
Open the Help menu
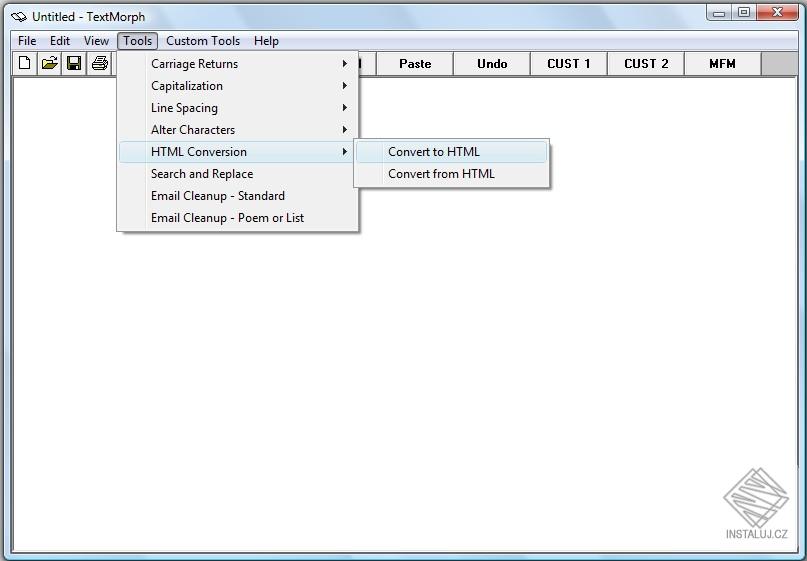[x=266, y=41]
